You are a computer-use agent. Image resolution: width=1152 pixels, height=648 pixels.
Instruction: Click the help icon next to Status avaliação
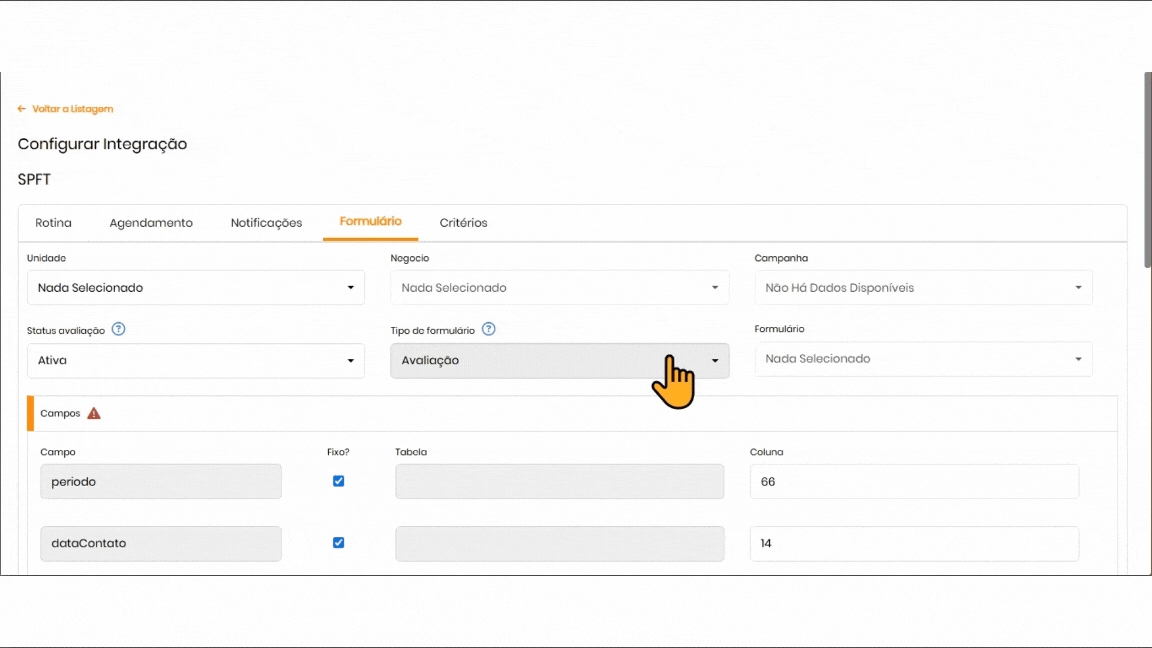(119, 329)
